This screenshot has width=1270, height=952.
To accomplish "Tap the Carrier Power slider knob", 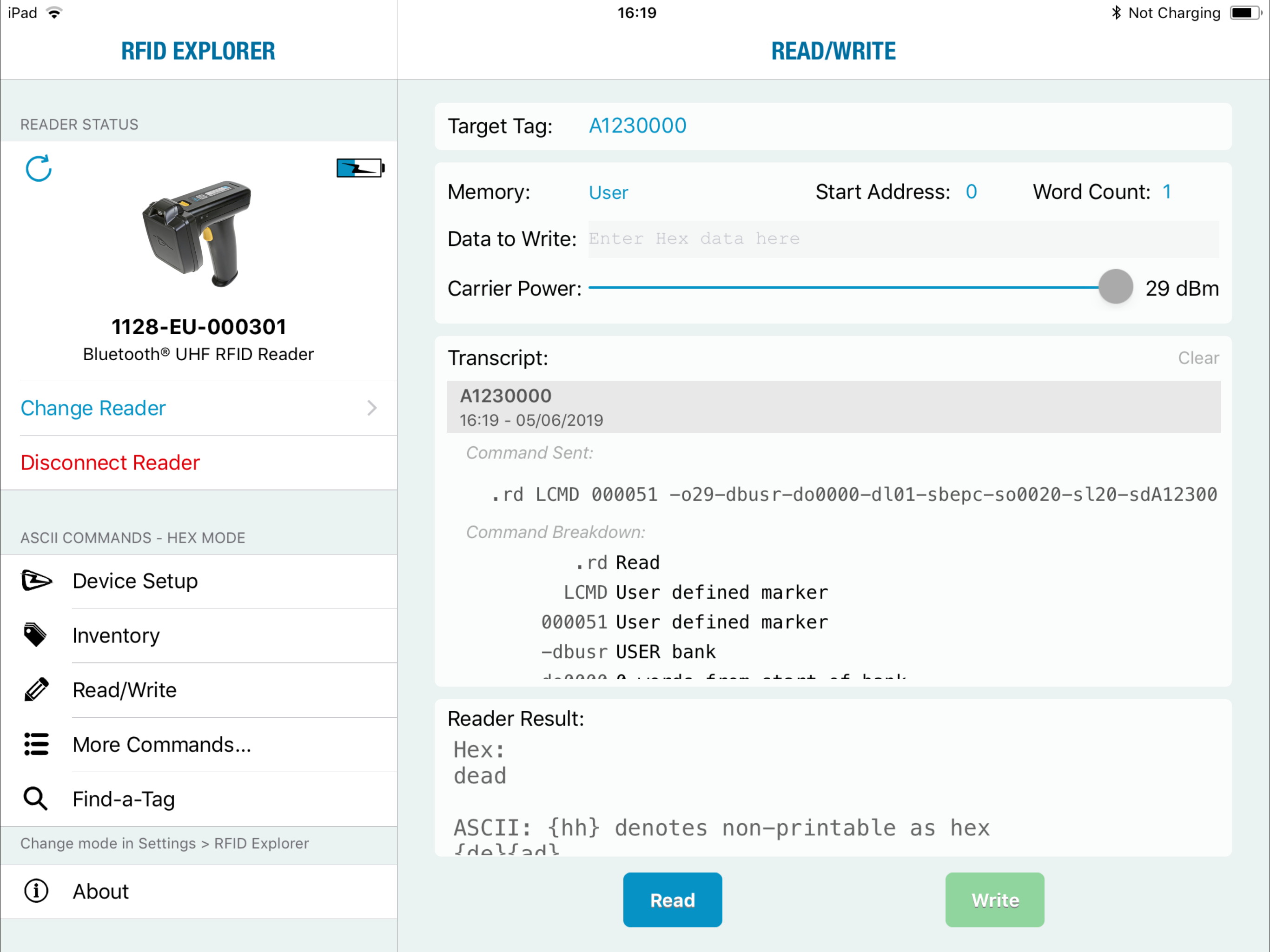I will click(1116, 286).
